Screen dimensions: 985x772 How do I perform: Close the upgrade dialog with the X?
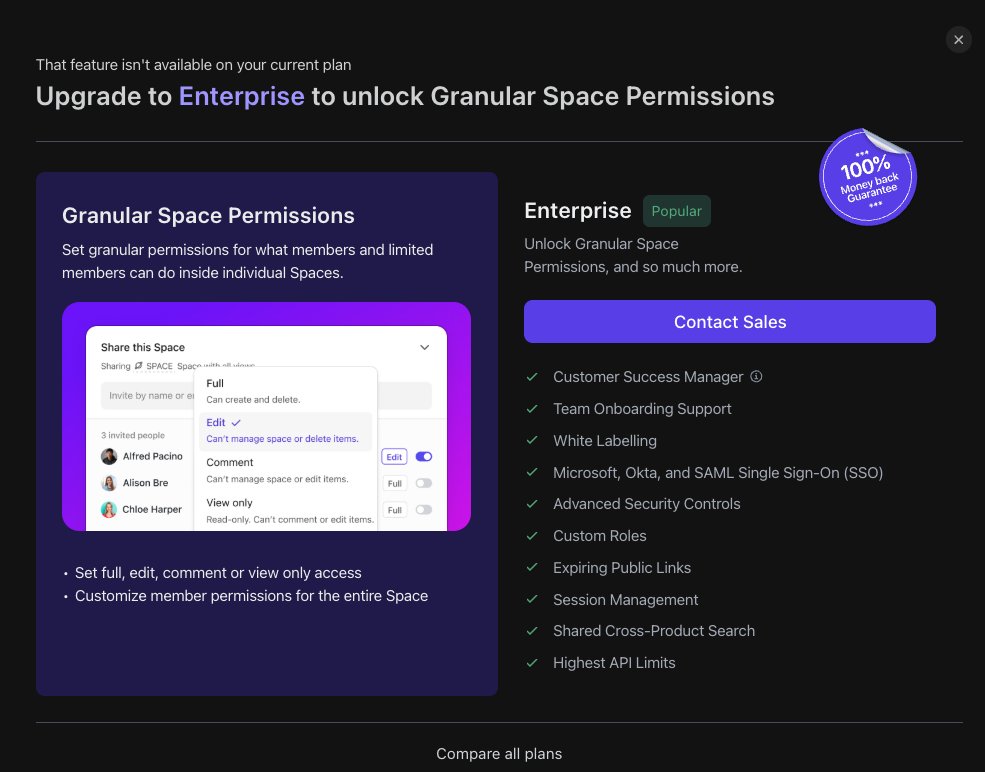958,40
